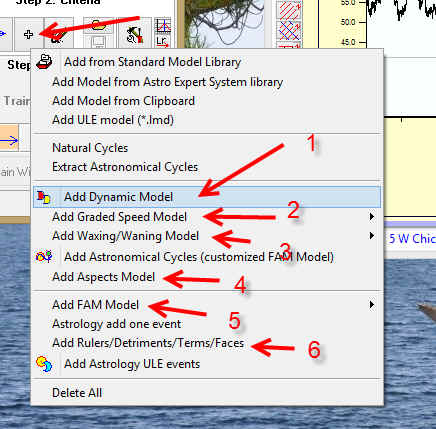Viewport: 436px width, 429px height.
Task: Expand the Add Graded Speed Model submenu arrow
Action: [x=372, y=217]
